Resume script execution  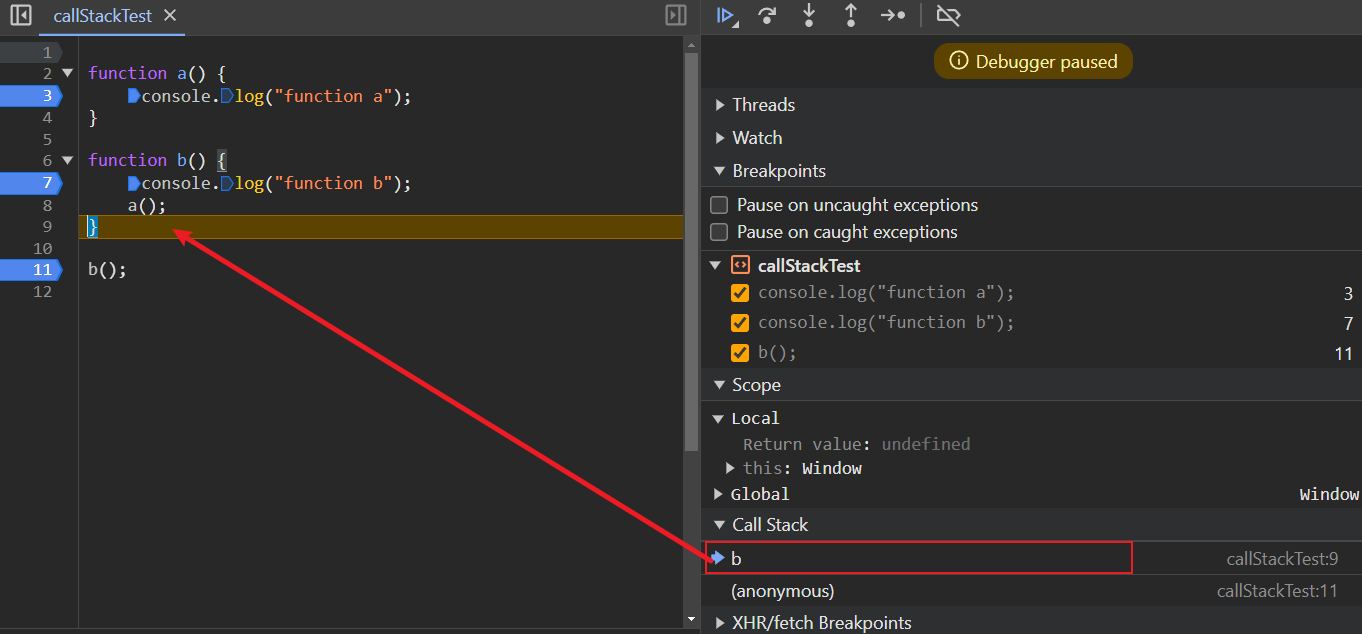726,15
